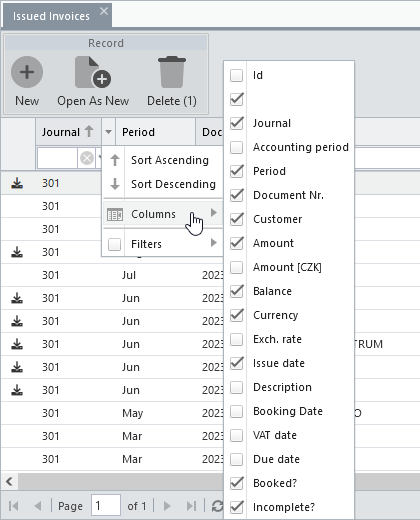Open the Journal column header dropdown
This screenshot has width=420, height=520.
tap(108, 132)
